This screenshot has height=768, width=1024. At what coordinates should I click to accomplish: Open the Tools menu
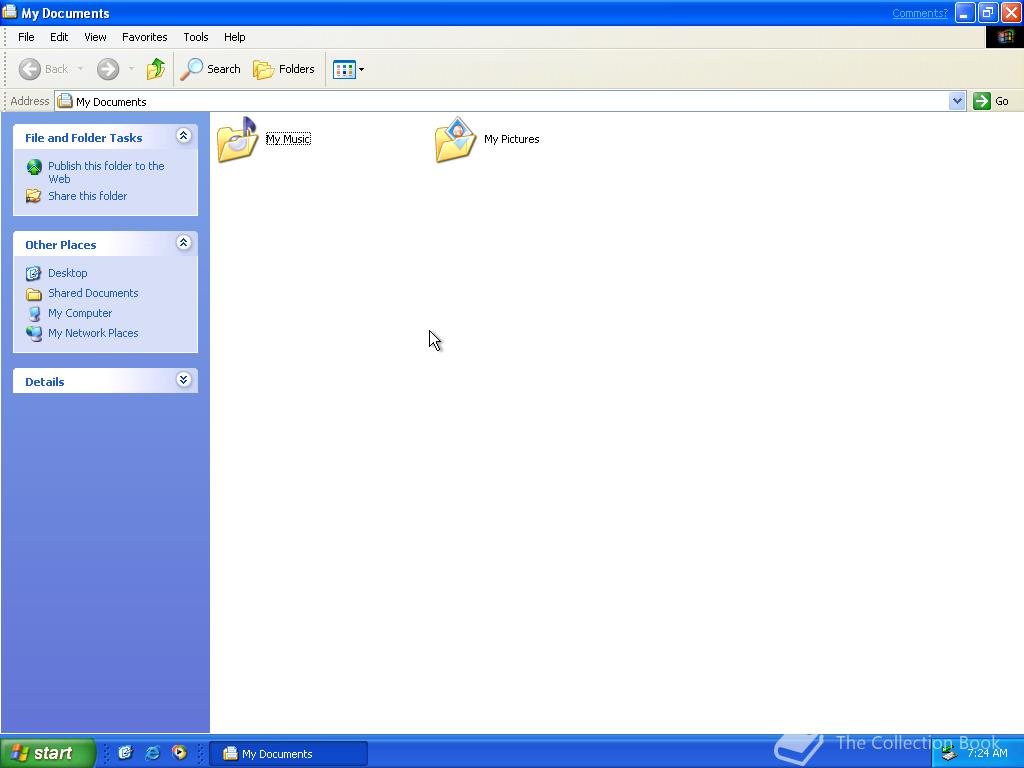pyautogui.click(x=195, y=37)
